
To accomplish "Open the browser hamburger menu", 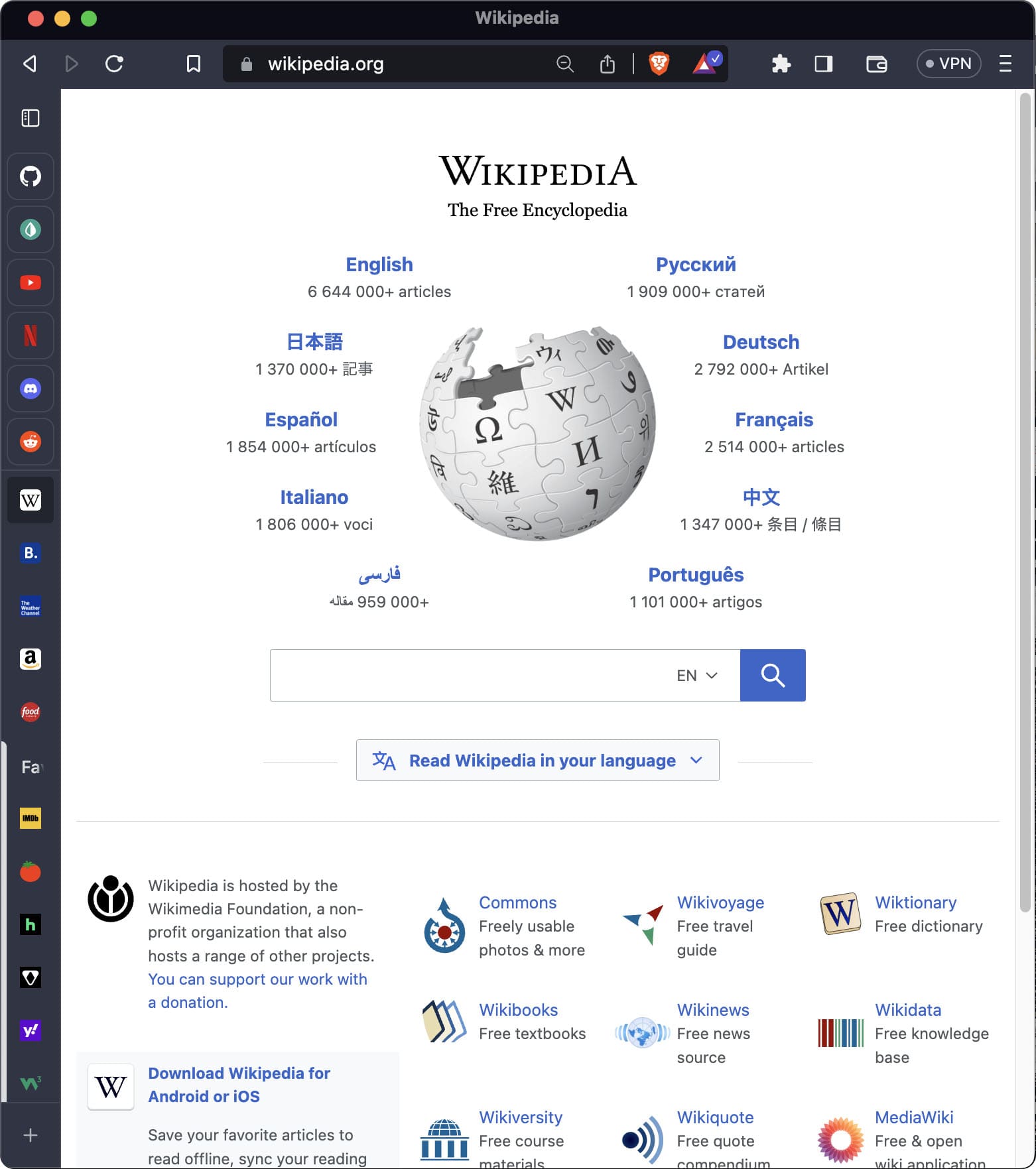I will coord(1005,64).
